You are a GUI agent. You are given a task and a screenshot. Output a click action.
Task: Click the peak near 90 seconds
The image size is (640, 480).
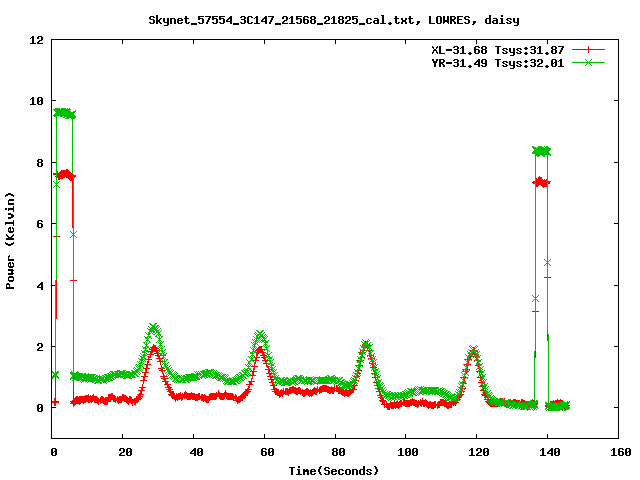367,344
